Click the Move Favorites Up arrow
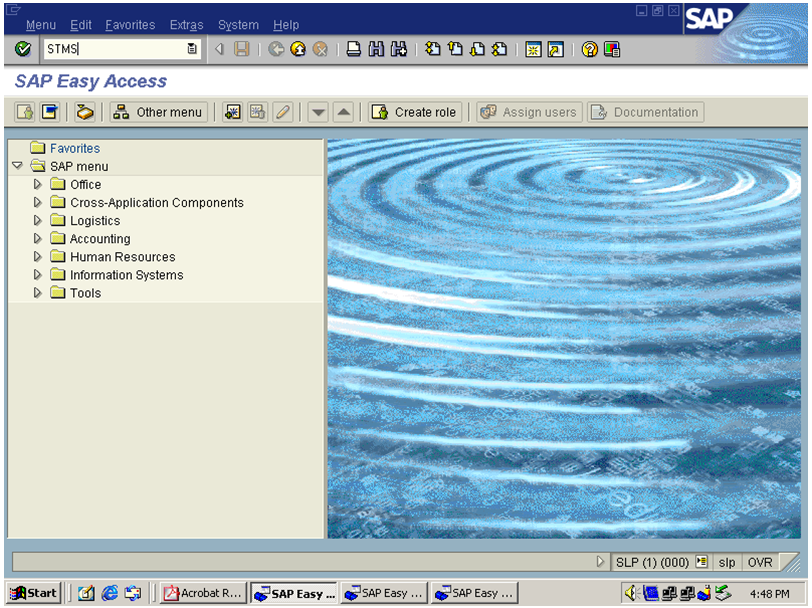This screenshot has height=608, width=812. (x=343, y=112)
